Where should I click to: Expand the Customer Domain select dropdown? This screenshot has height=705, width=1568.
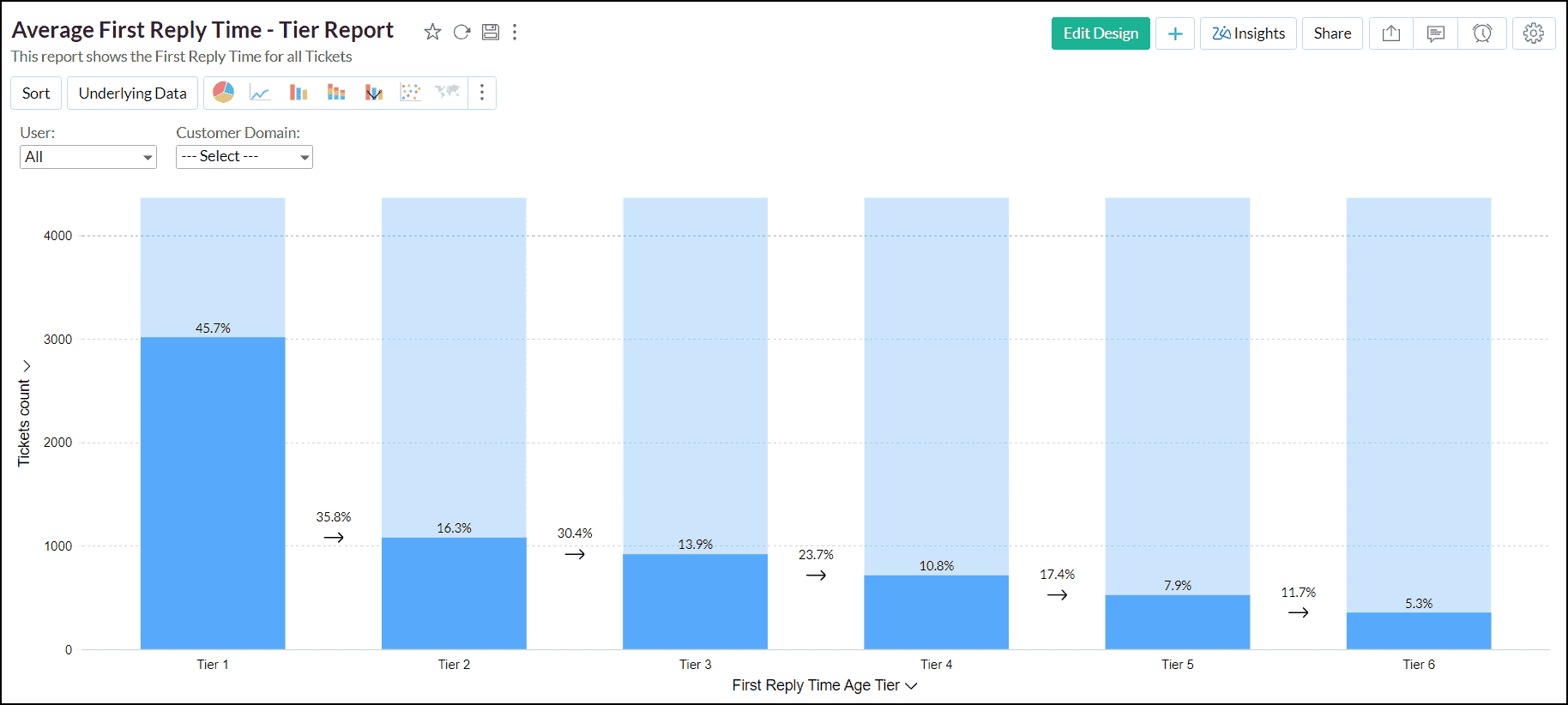(244, 157)
